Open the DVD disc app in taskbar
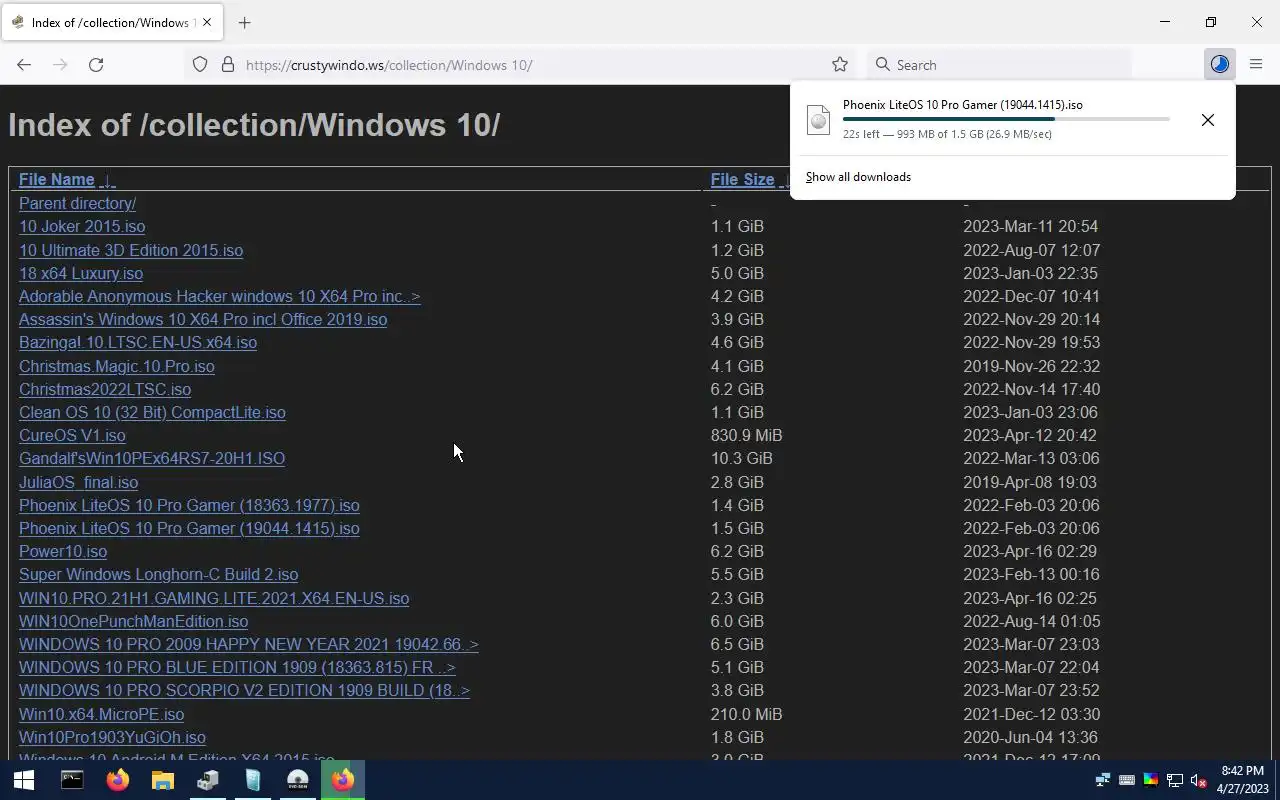This screenshot has height=800, width=1280. 298,780
